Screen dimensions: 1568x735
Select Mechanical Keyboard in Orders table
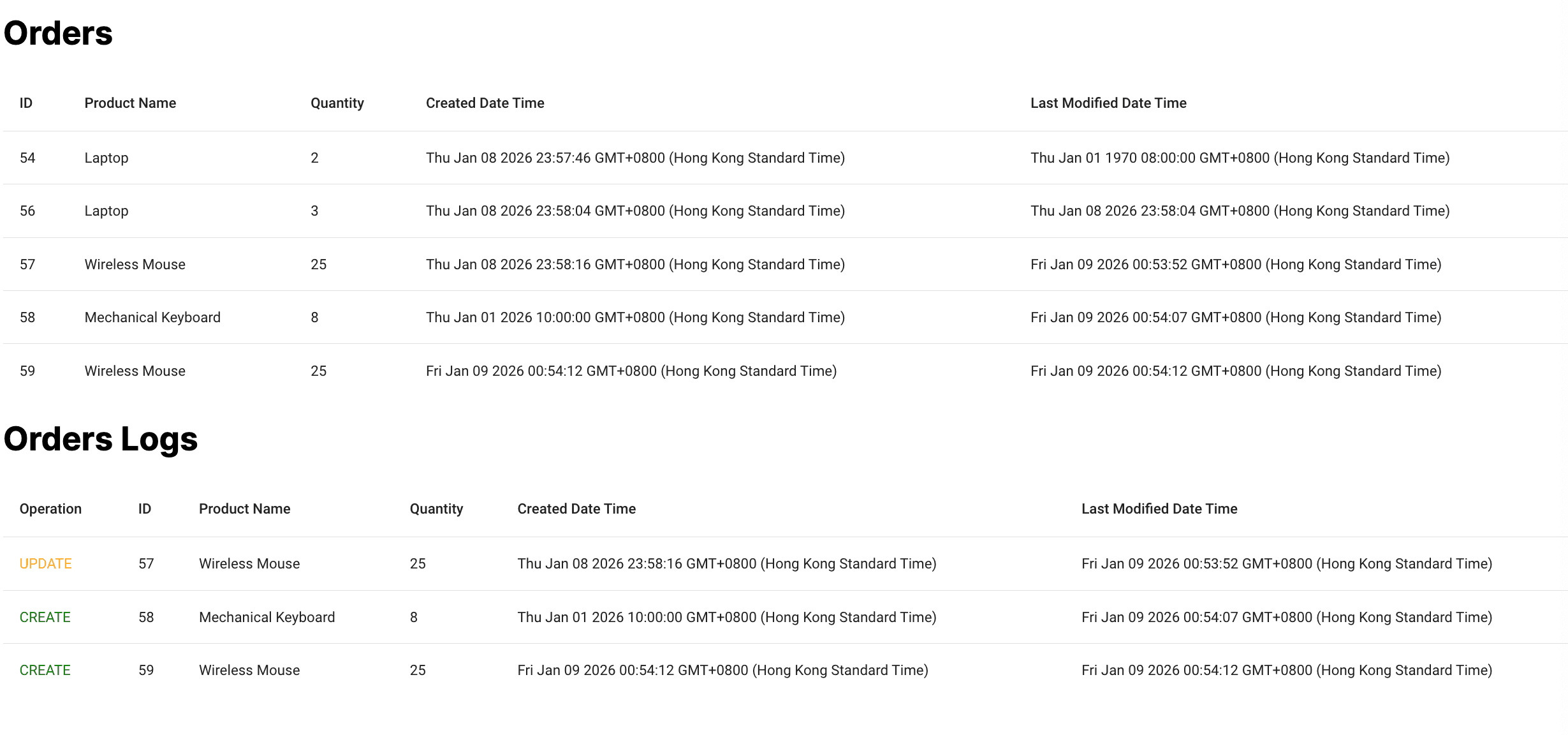pyautogui.click(x=152, y=318)
